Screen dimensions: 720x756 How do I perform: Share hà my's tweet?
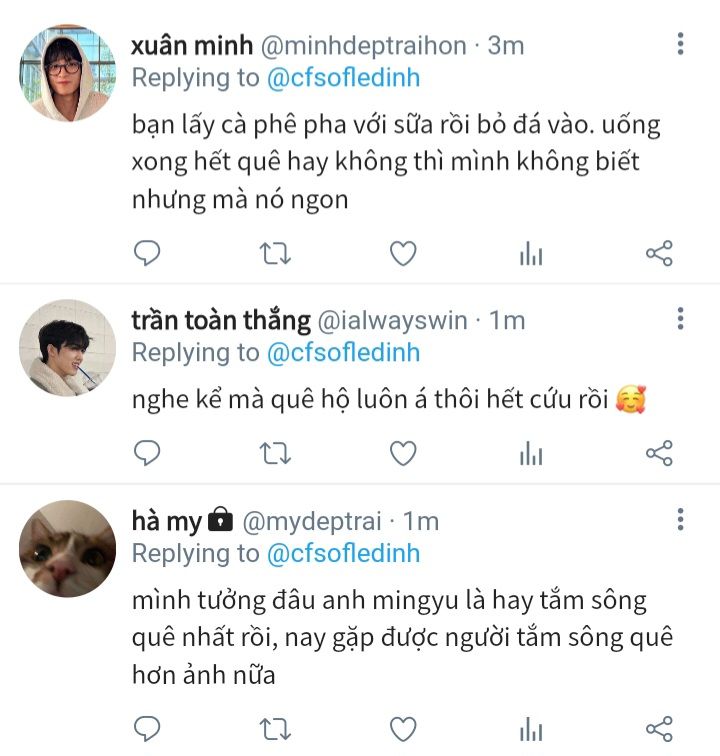(659, 728)
